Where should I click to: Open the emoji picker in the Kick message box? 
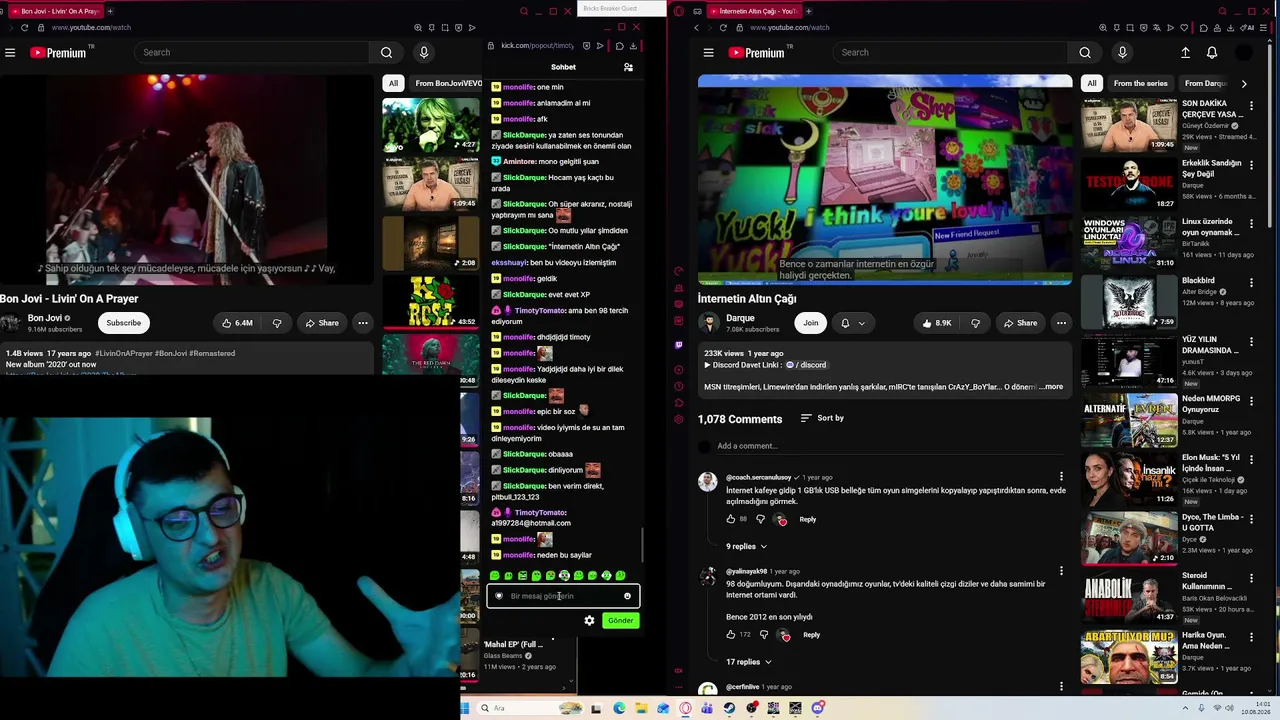(x=627, y=596)
